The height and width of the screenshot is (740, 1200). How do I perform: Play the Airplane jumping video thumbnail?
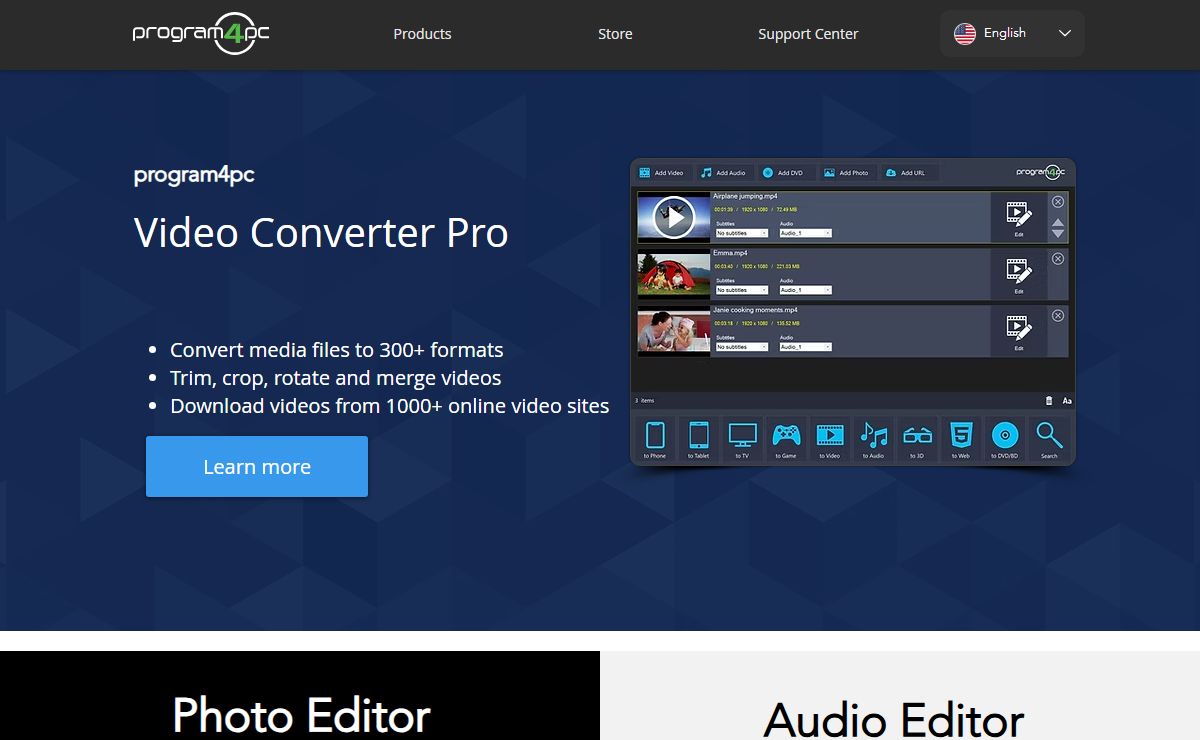[x=675, y=217]
